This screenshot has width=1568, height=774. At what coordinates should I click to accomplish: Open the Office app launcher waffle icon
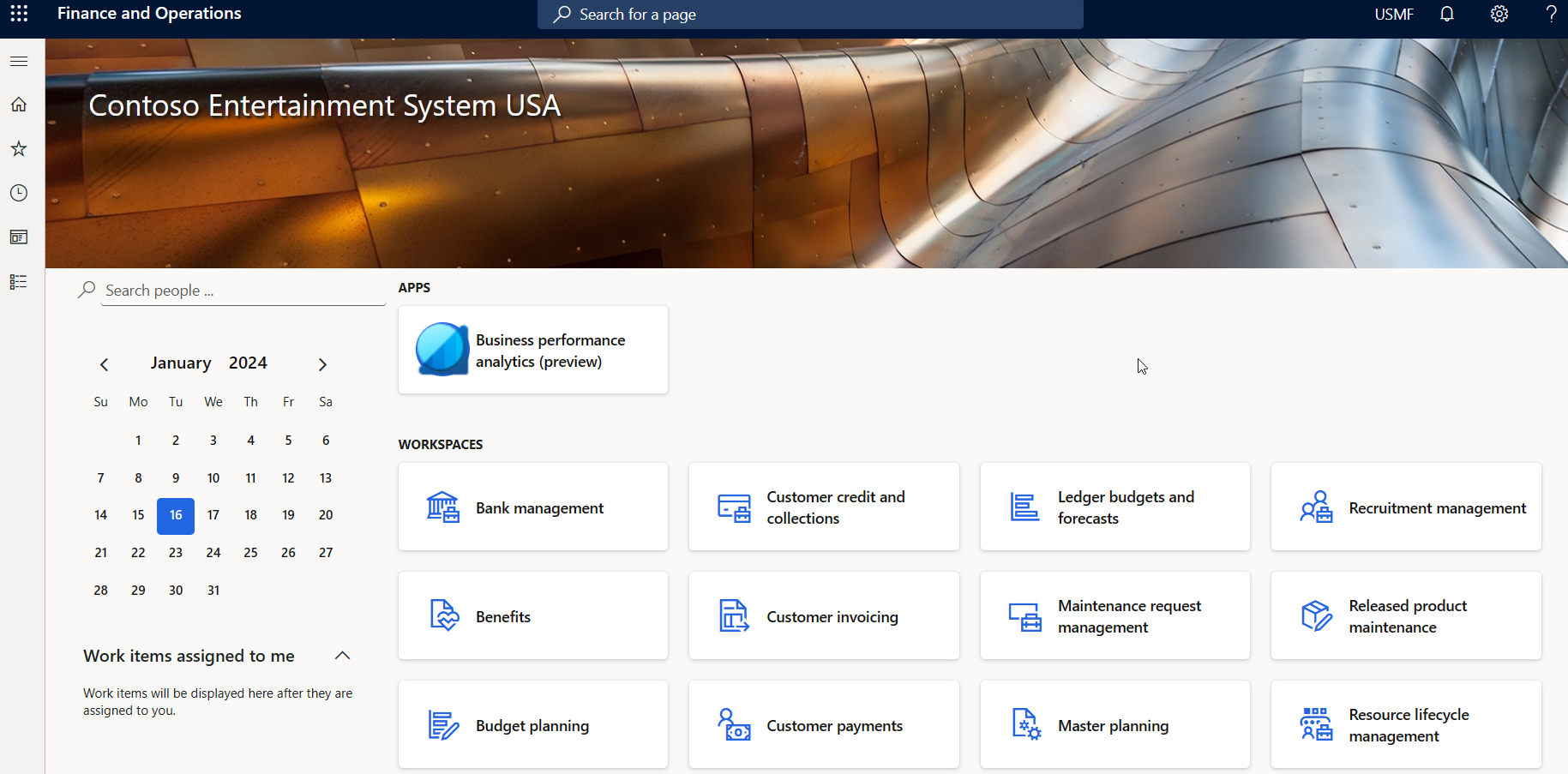(x=19, y=14)
